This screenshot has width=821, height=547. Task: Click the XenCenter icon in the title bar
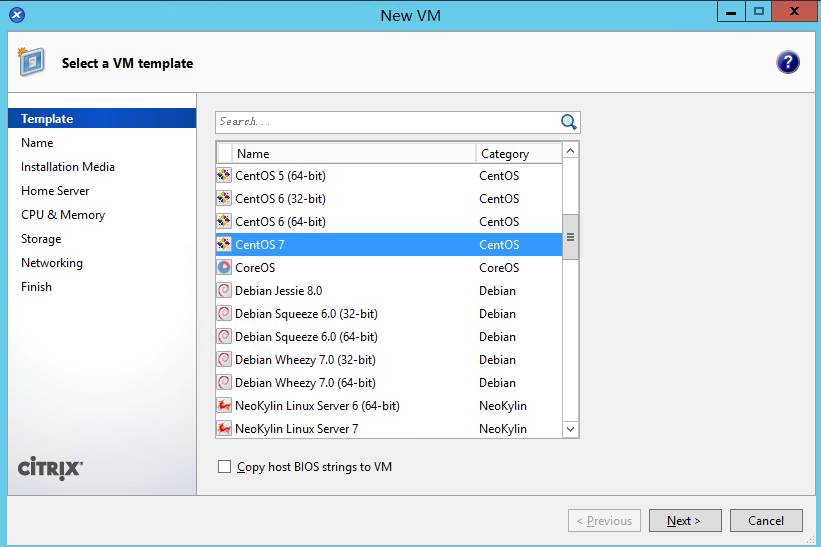click(x=17, y=15)
